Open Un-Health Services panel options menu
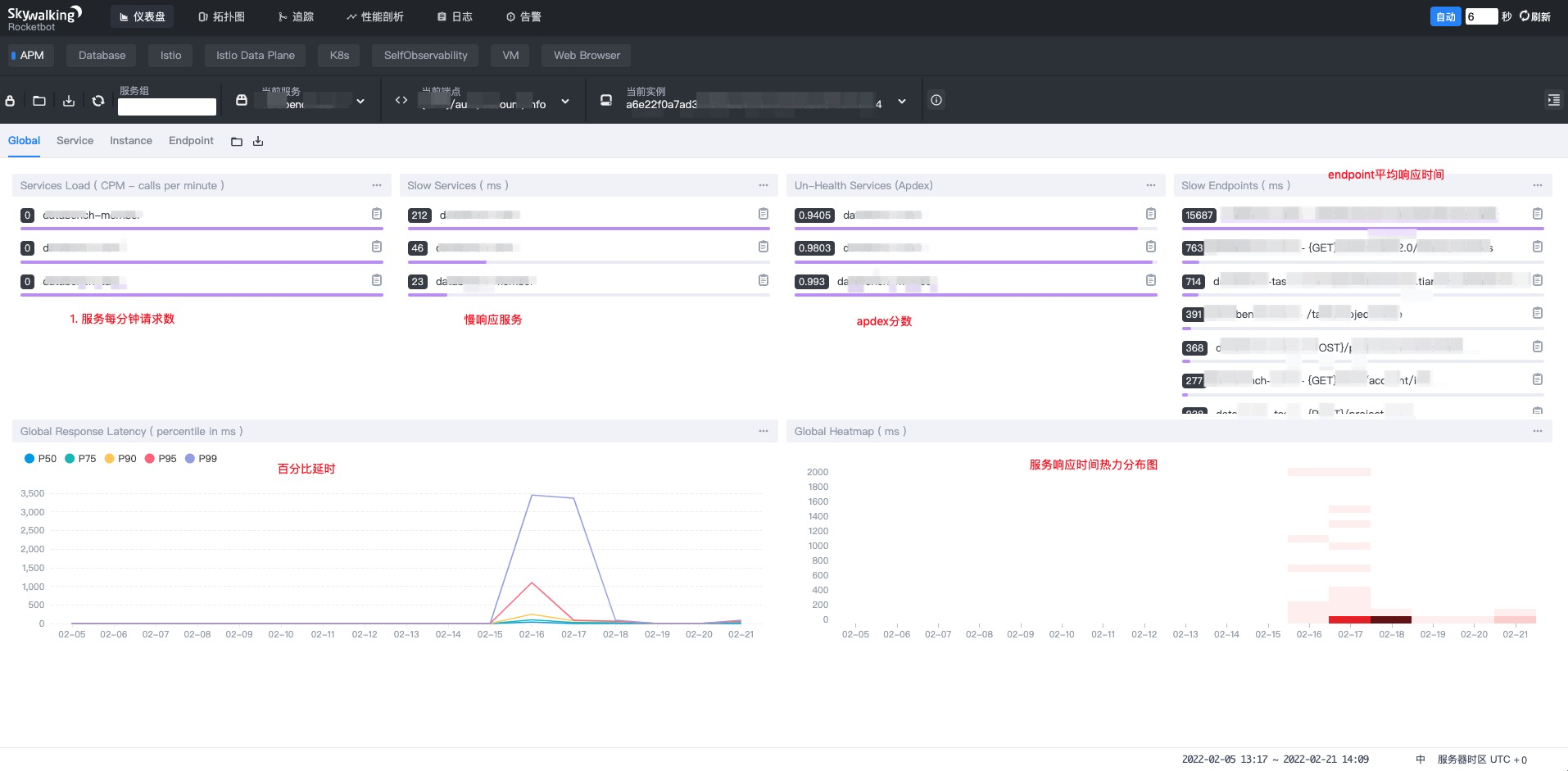The width and height of the screenshot is (1568, 771). (1151, 185)
